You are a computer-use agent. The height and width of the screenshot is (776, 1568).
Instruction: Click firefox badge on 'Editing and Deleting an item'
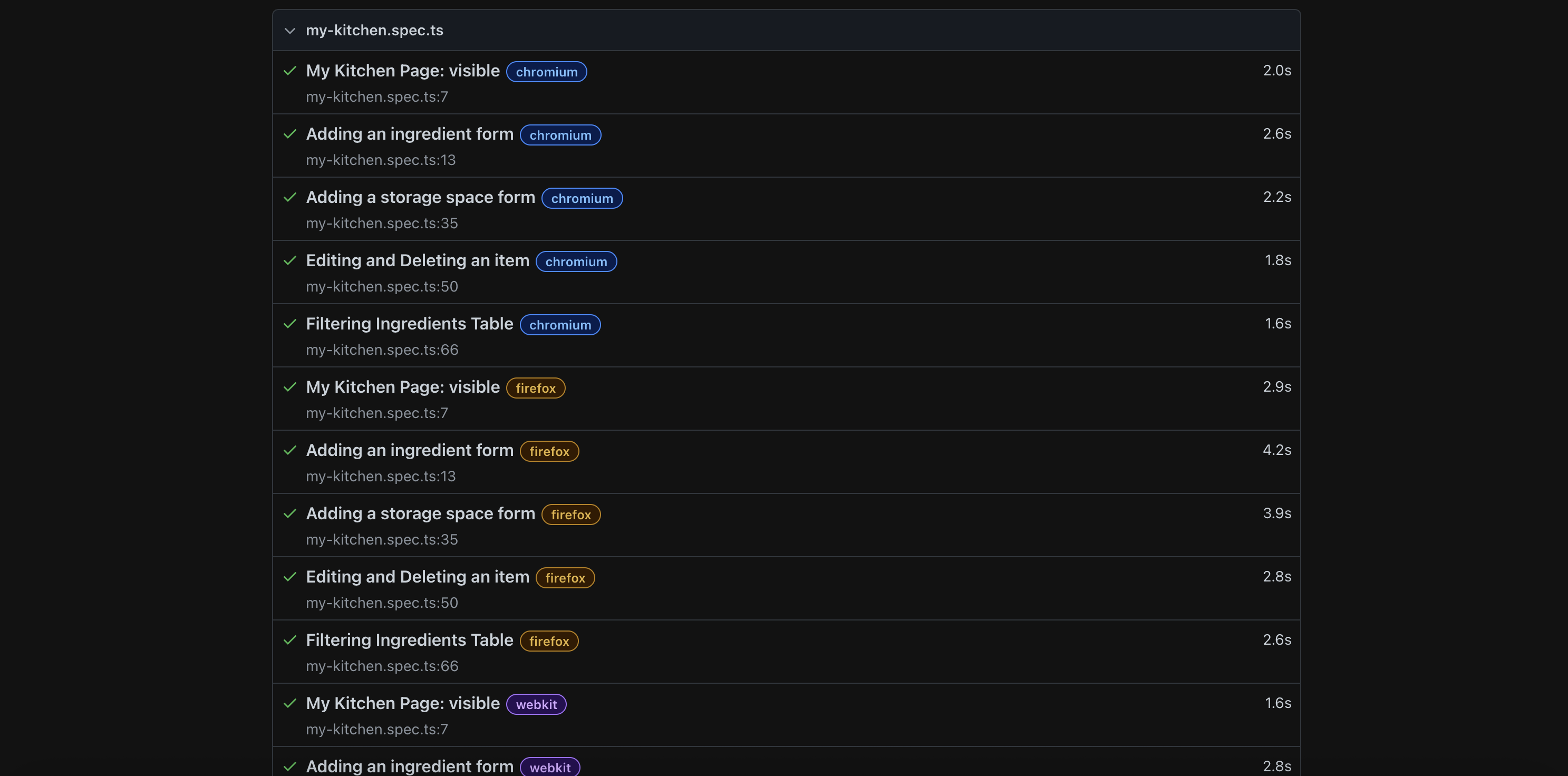coord(564,578)
